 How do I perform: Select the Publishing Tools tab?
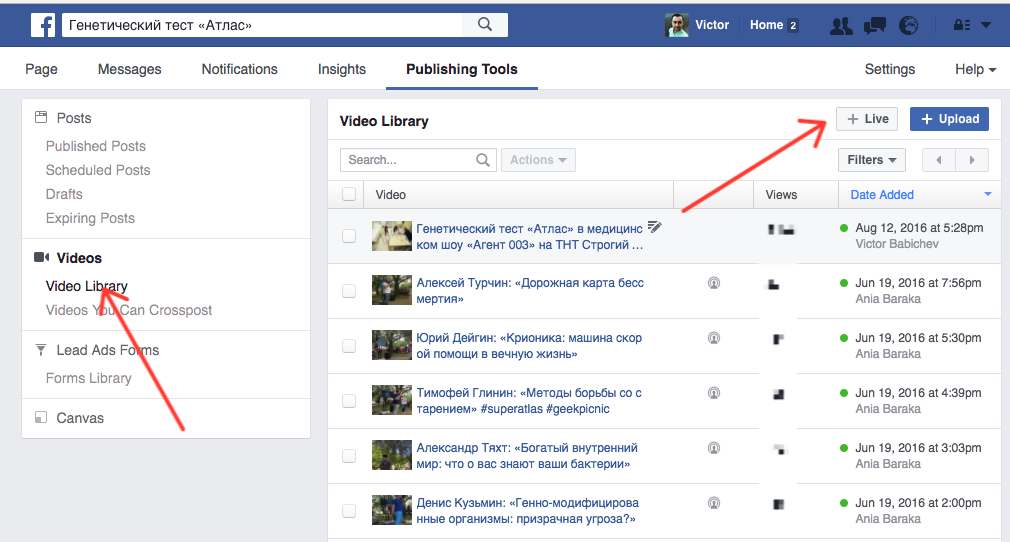pyautogui.click(x=462, y=69)
